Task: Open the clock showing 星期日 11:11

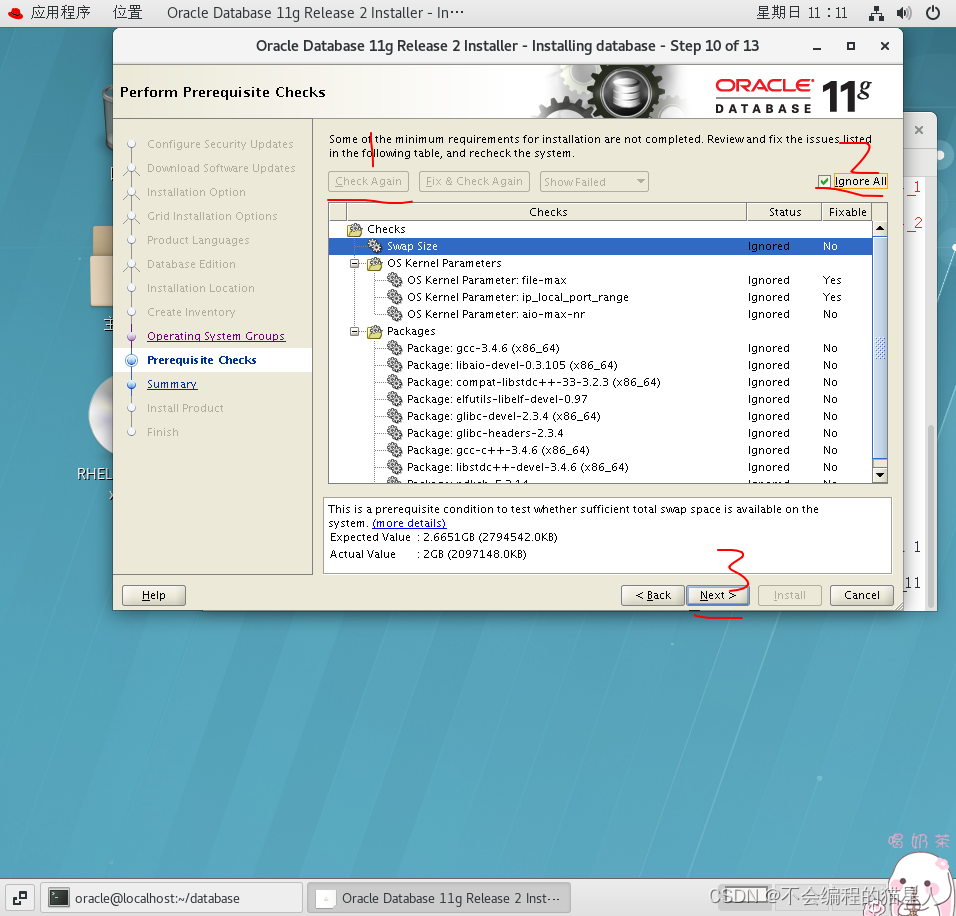Action: click(x=802, y=13)
